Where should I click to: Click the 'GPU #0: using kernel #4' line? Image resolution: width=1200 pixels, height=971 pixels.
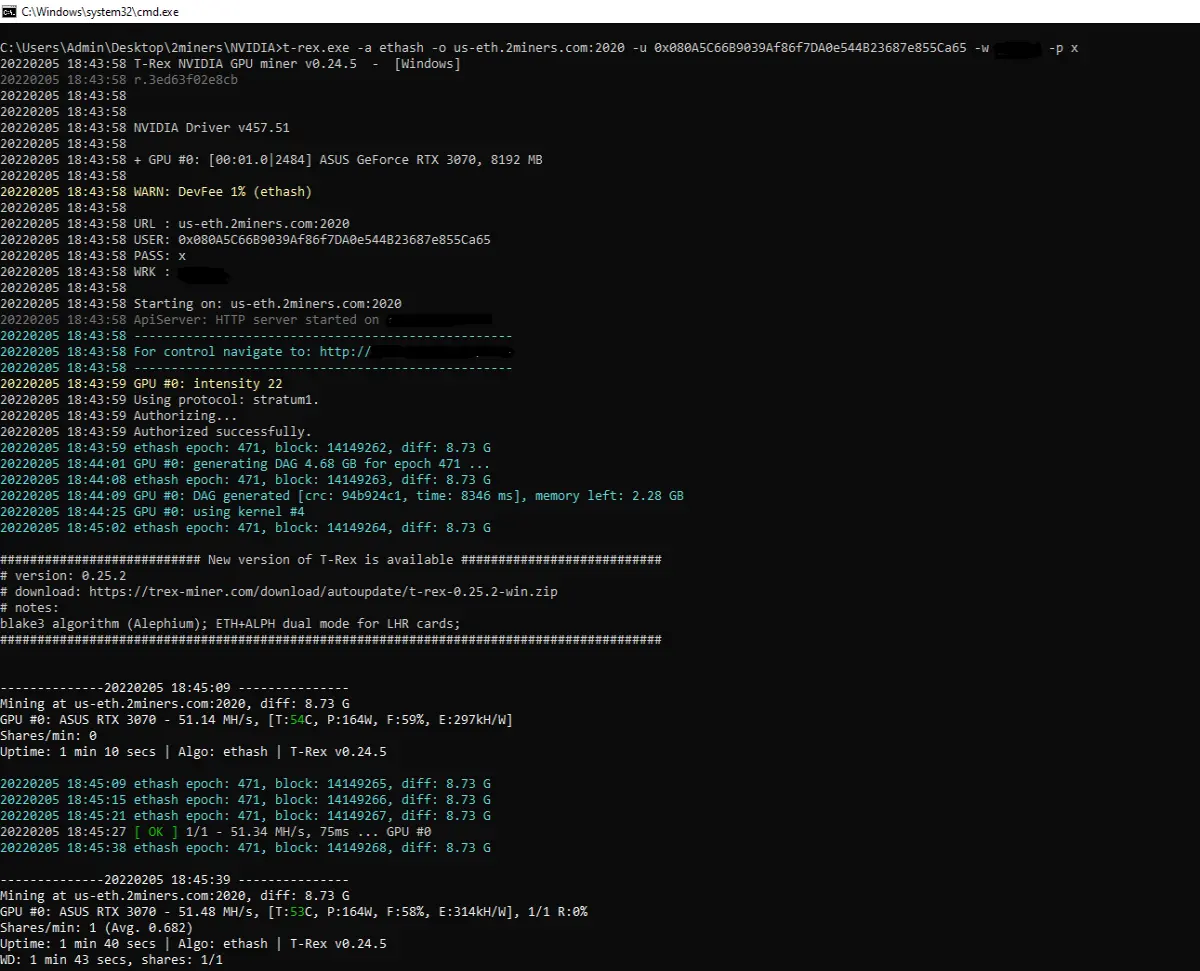152,512
